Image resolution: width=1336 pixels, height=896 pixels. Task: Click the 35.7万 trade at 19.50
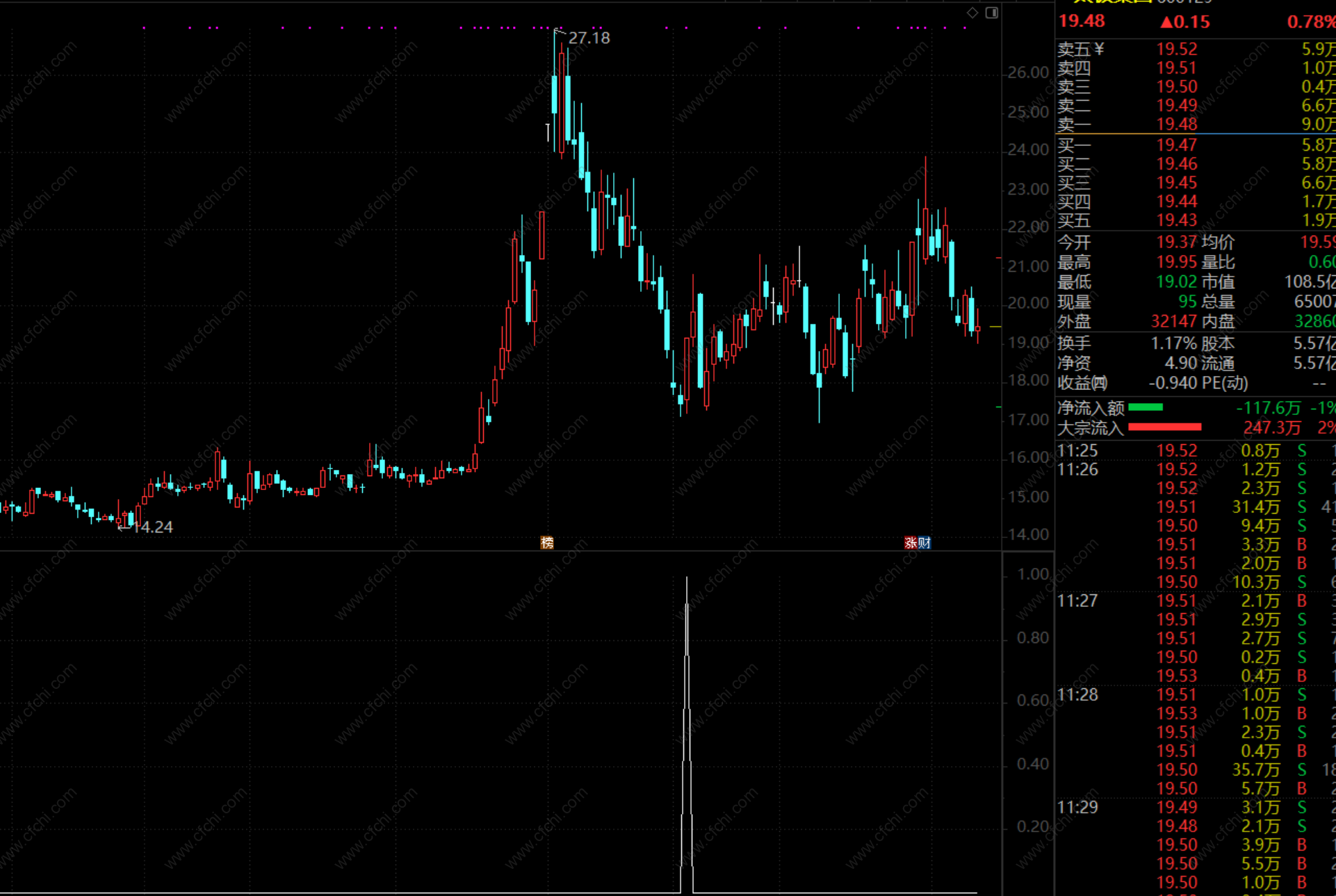point(1255,770)
